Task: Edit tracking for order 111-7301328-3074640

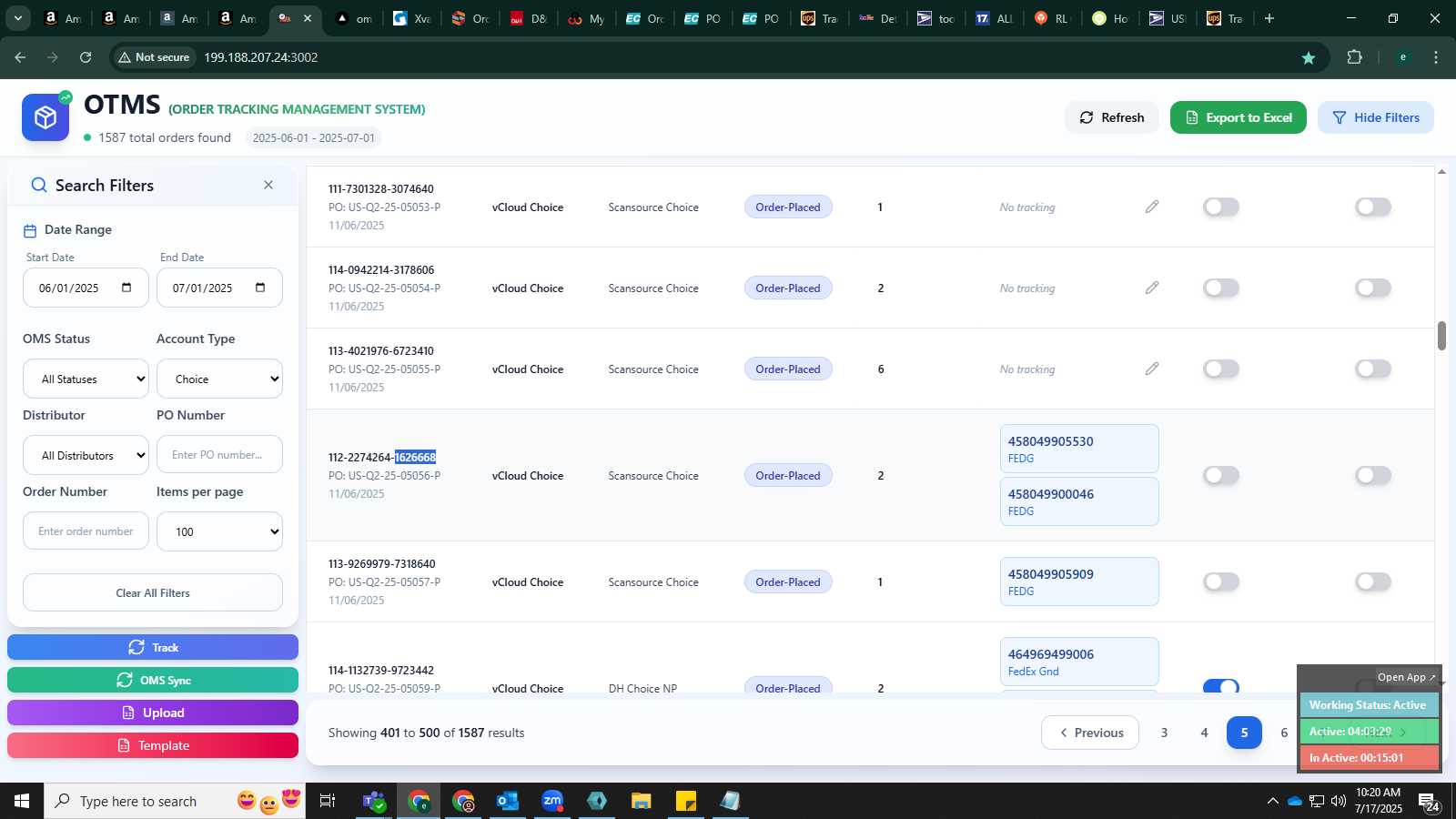Action: [1152, 207]
